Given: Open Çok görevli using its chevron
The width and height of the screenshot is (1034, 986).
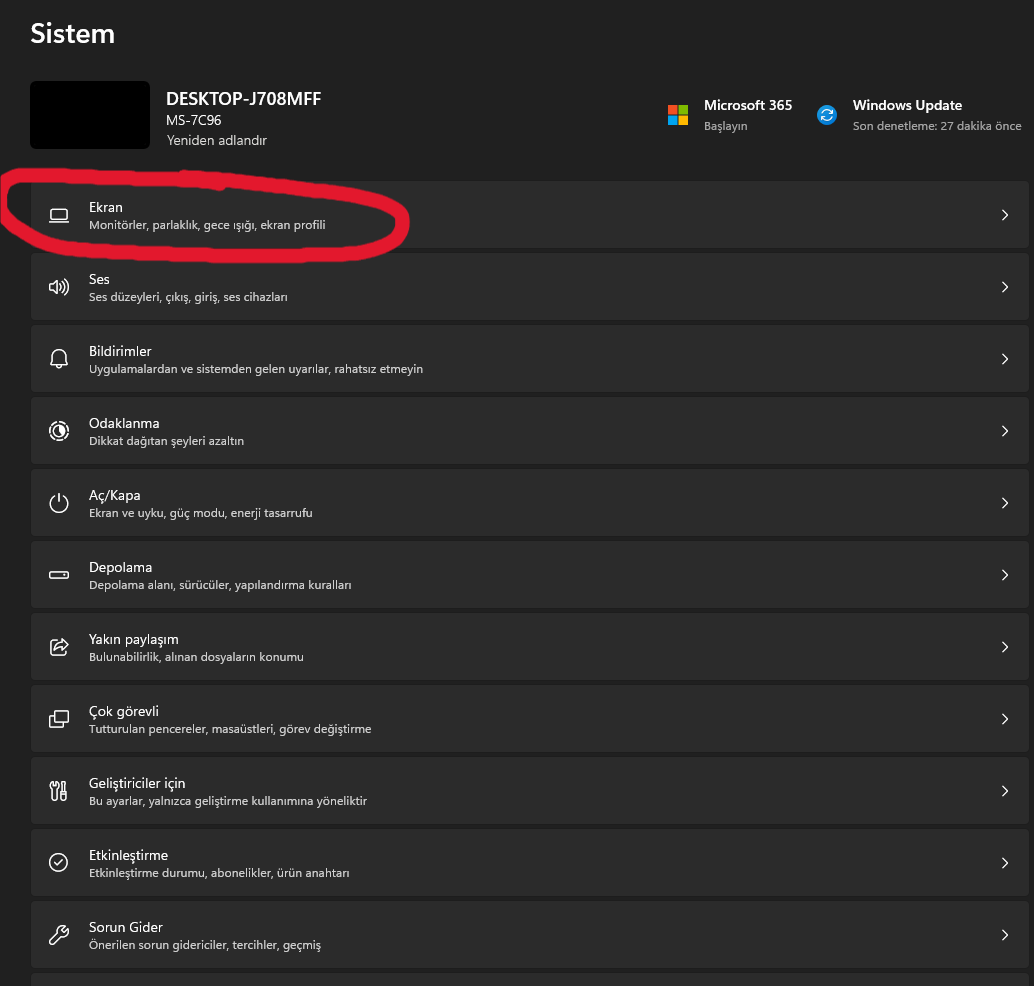Looking at the screenshot, I should click(x=1005, y=719).
